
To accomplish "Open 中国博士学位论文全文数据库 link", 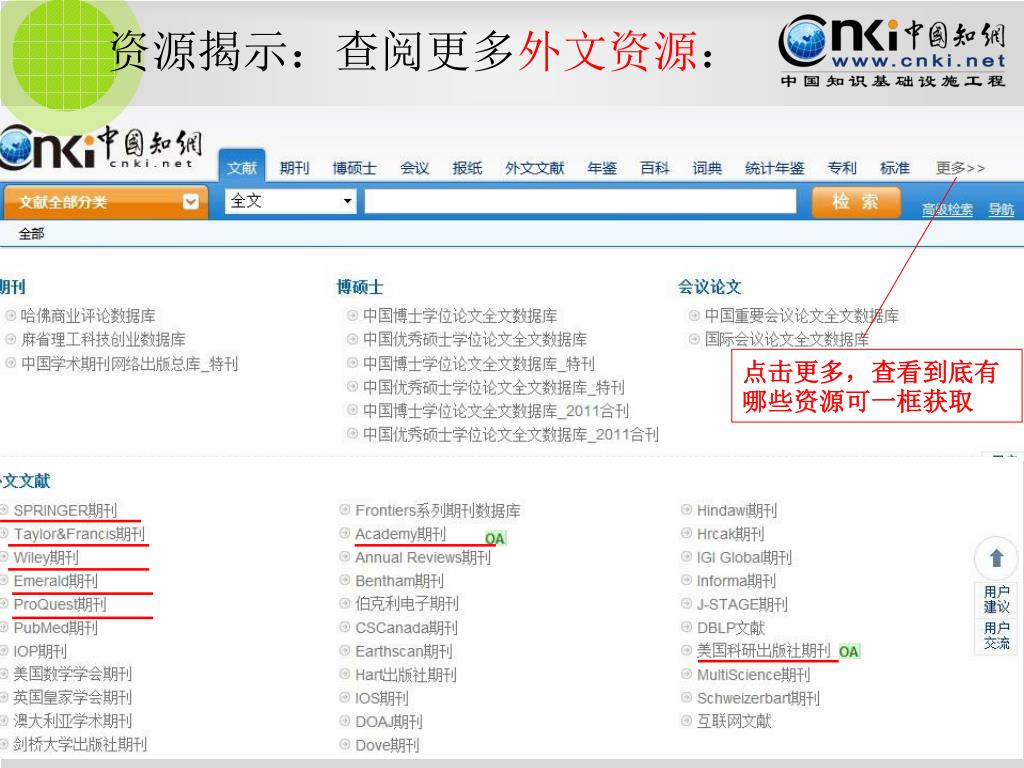I will [460, 316].
